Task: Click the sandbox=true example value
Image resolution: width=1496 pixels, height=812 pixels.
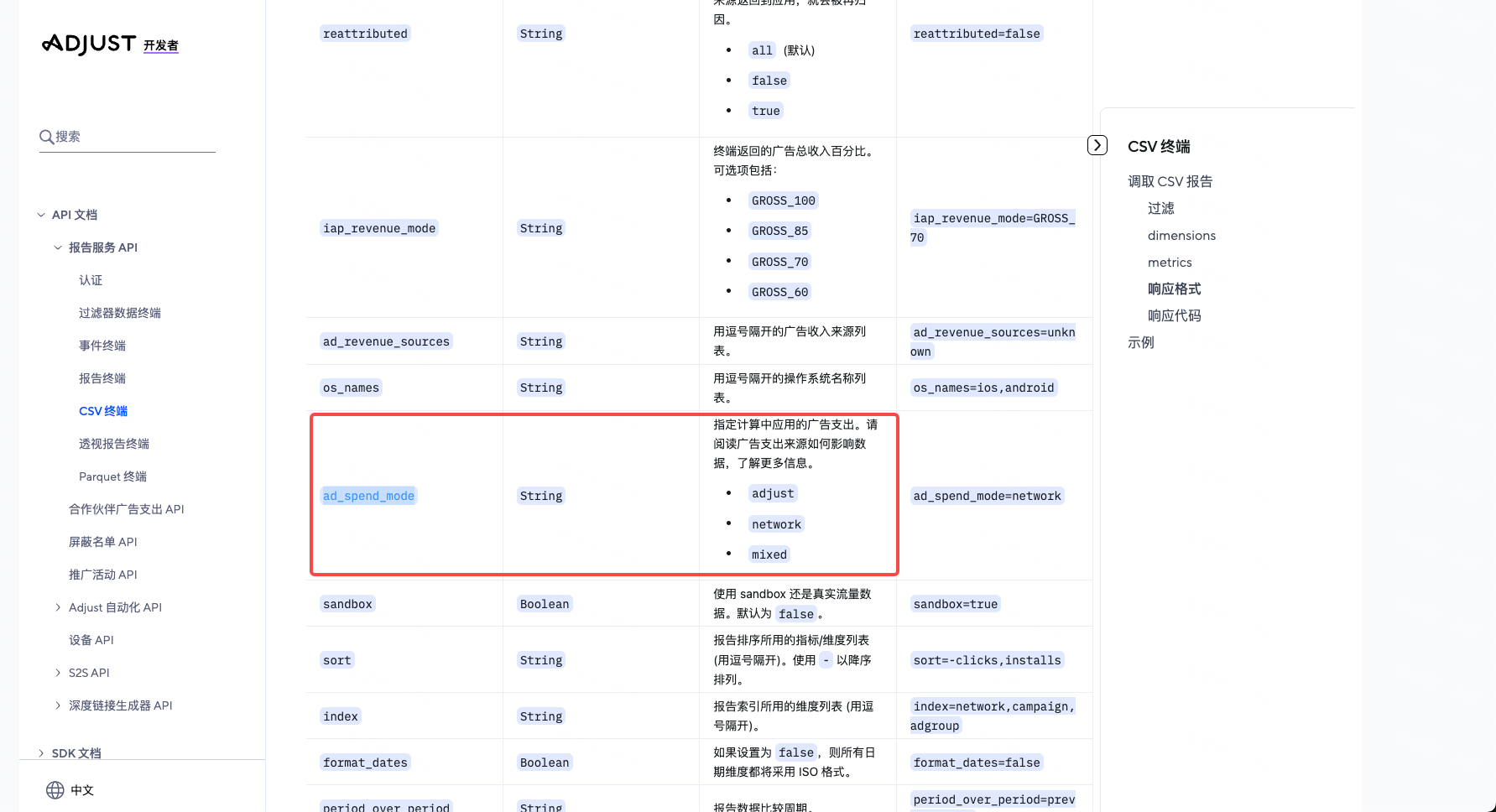Action: pyautogui.click(x=956, y=604)
